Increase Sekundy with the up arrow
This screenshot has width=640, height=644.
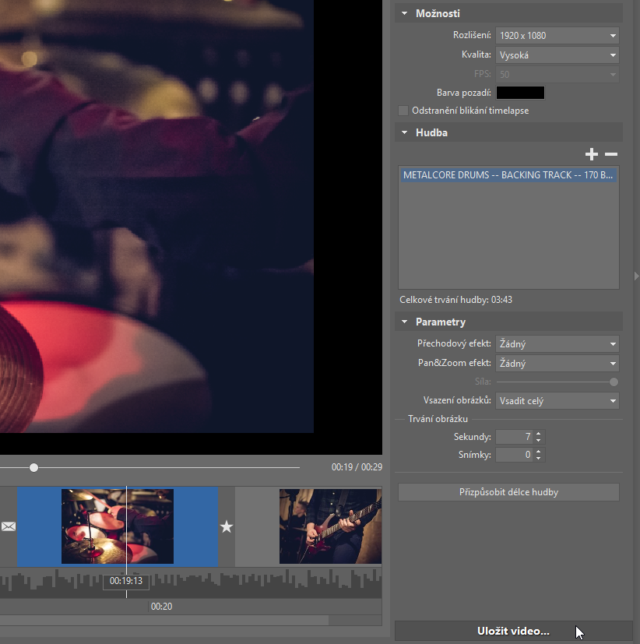pyautogui.click(x=539, y=433)
